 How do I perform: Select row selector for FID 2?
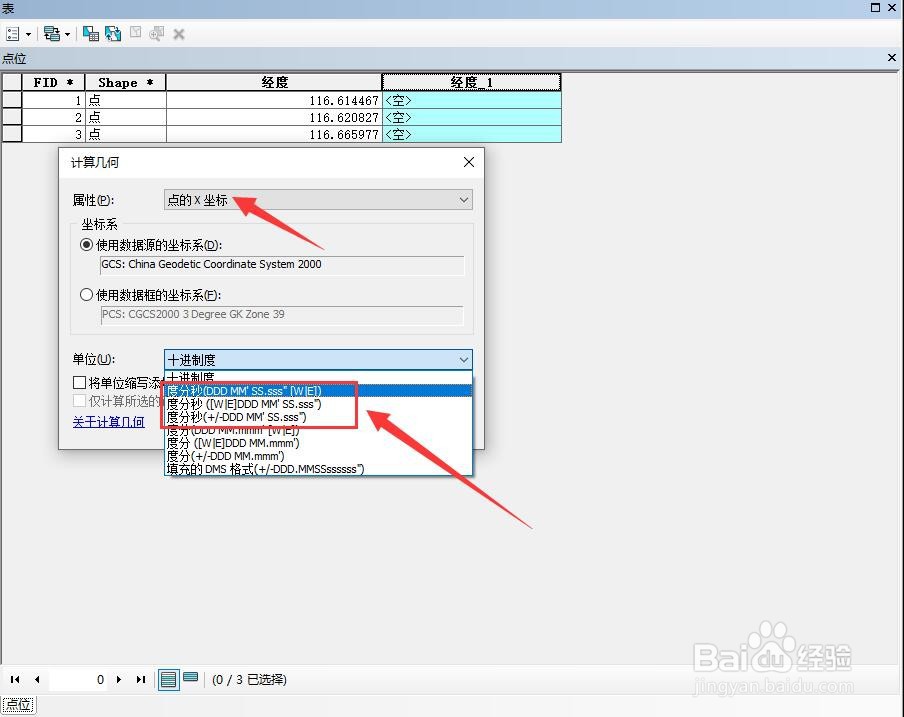[x=12, y=117]
